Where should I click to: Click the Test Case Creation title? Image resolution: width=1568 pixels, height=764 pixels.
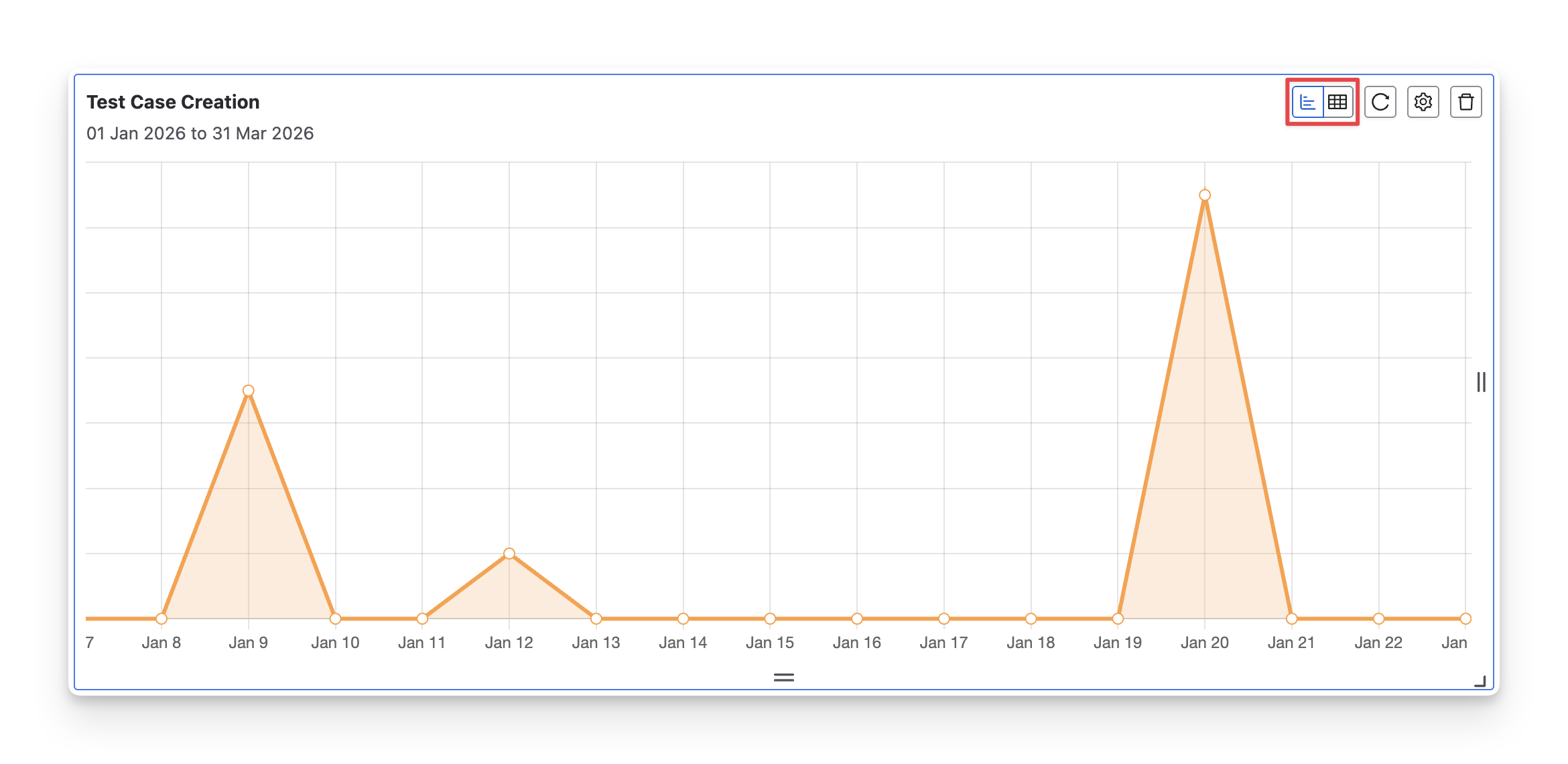(173, 102)
